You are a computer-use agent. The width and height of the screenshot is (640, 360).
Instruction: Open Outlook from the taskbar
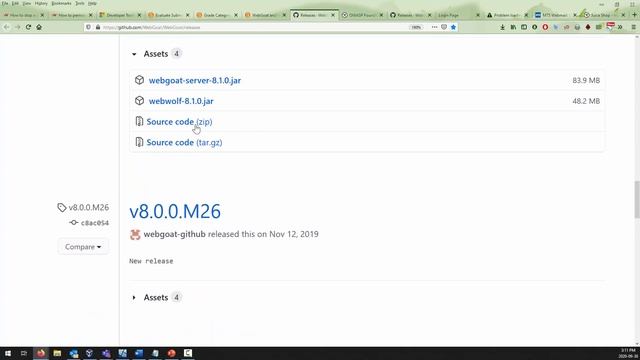pos(73,353)
